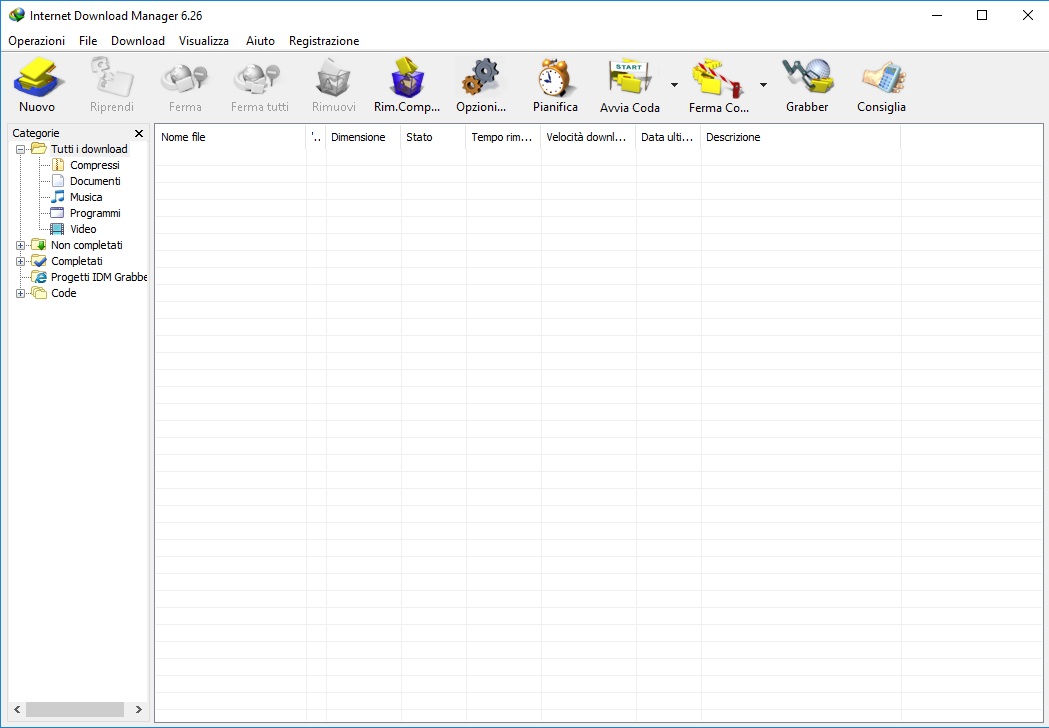The height and width of the screenshot is (728, 1049).
Task: Close the Categorie side panel
Action: 139,133
